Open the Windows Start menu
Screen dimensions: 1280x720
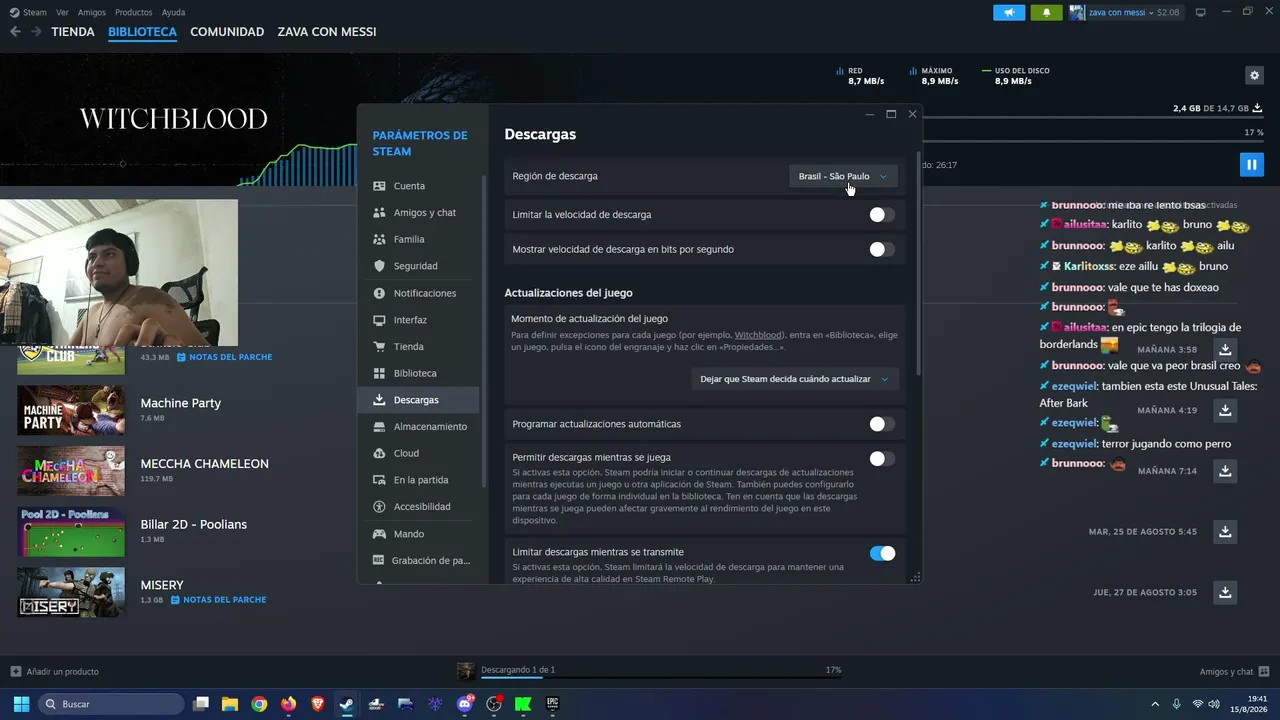point(21,704)
